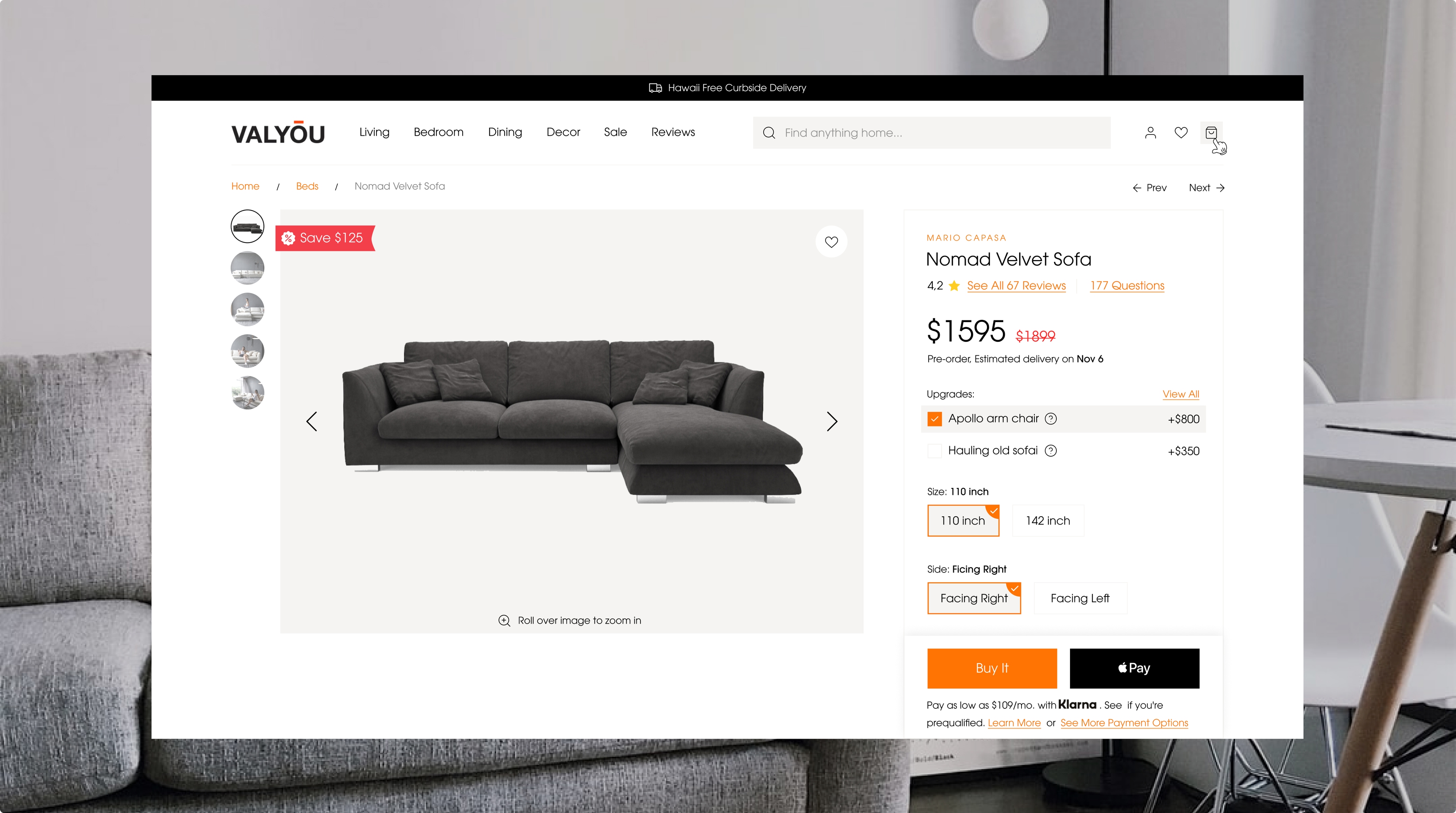
Task: Open the Living menu
Action: [374, 132]
